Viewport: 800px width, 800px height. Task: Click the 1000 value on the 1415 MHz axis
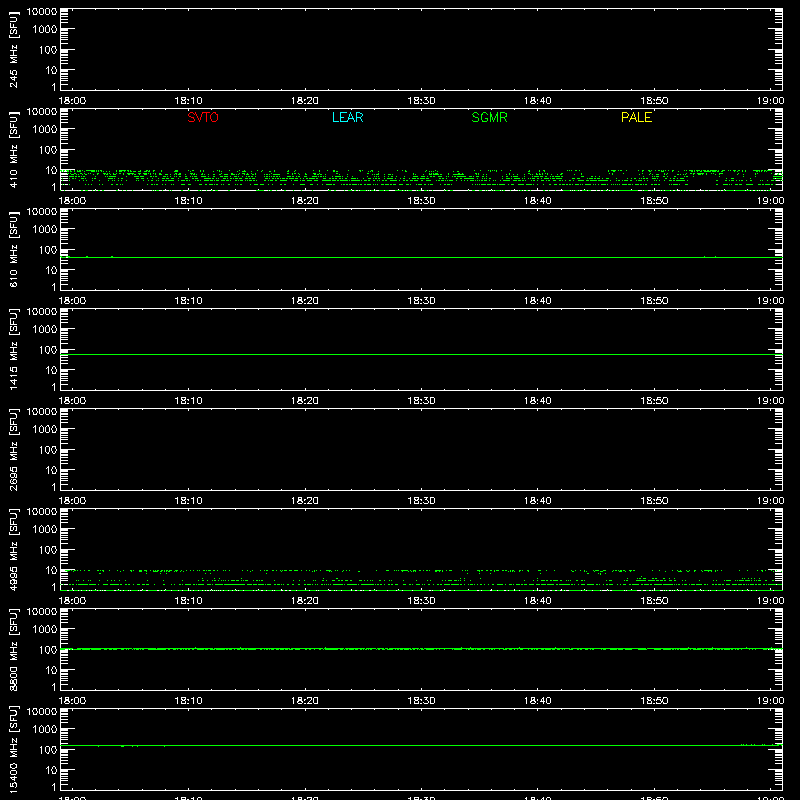(x=45, y=330)
